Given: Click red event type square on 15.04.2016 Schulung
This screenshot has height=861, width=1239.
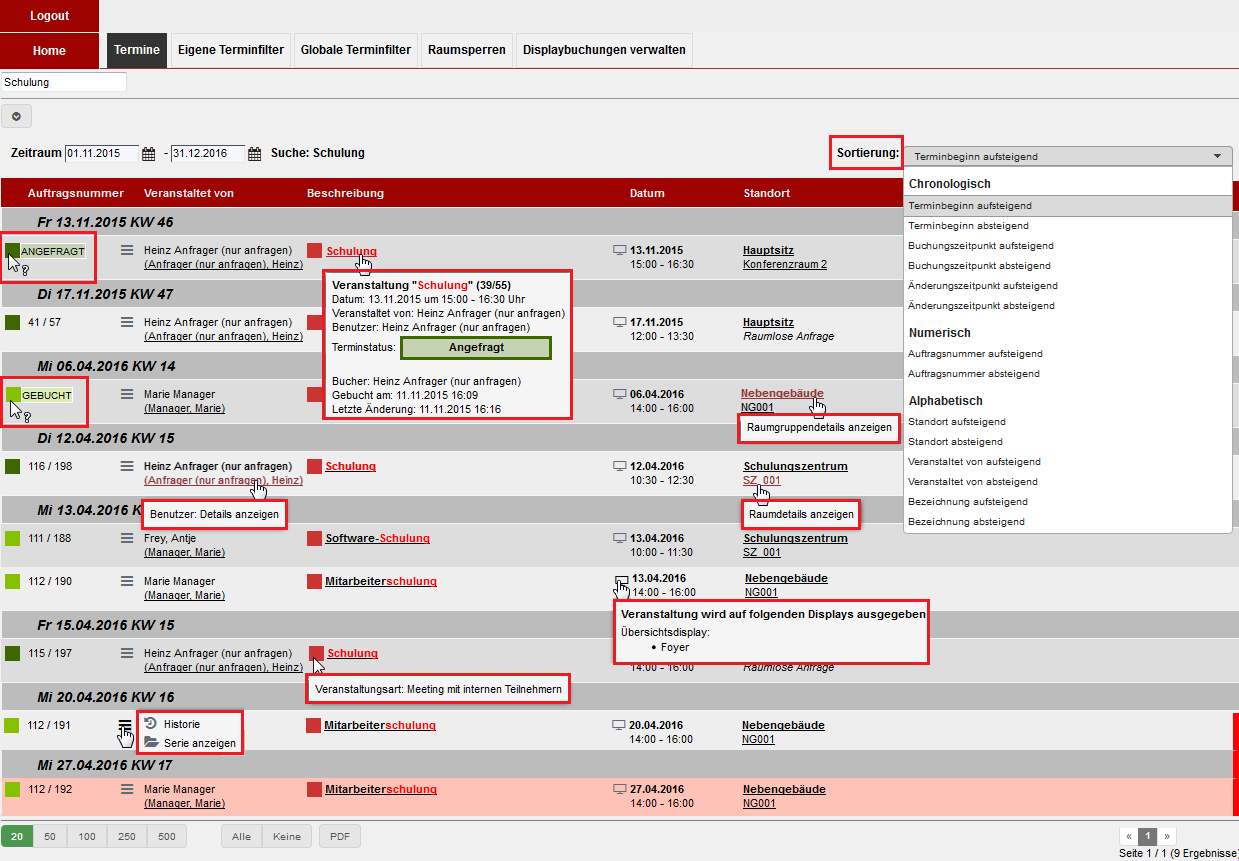Looking at the screenshot, I should click(317, 653).
